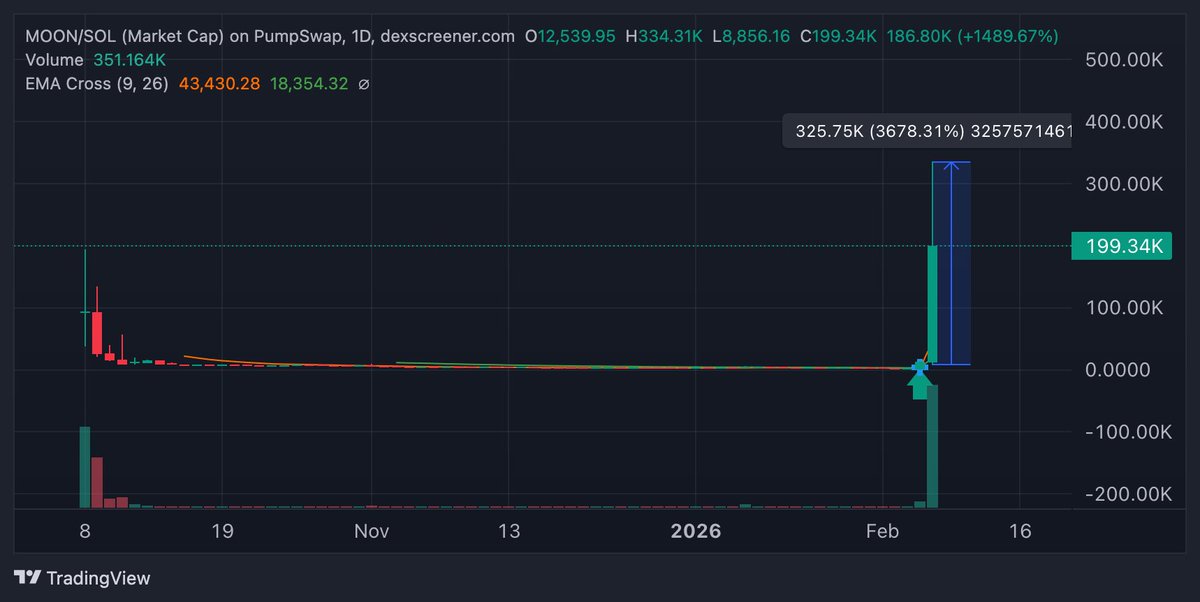Click the Nov label on time axis
1200x602 pixels.
coord(371,531)
